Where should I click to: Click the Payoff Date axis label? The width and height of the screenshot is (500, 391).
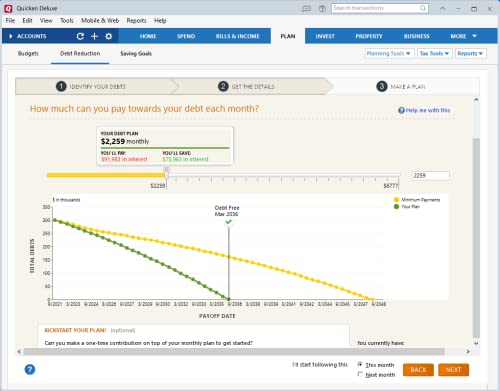pyautogui.click(x=217, y=316)
